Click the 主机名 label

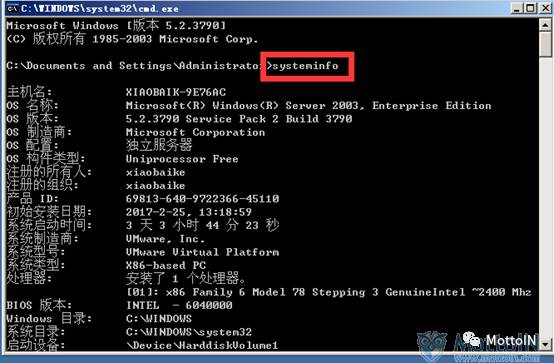29,92
